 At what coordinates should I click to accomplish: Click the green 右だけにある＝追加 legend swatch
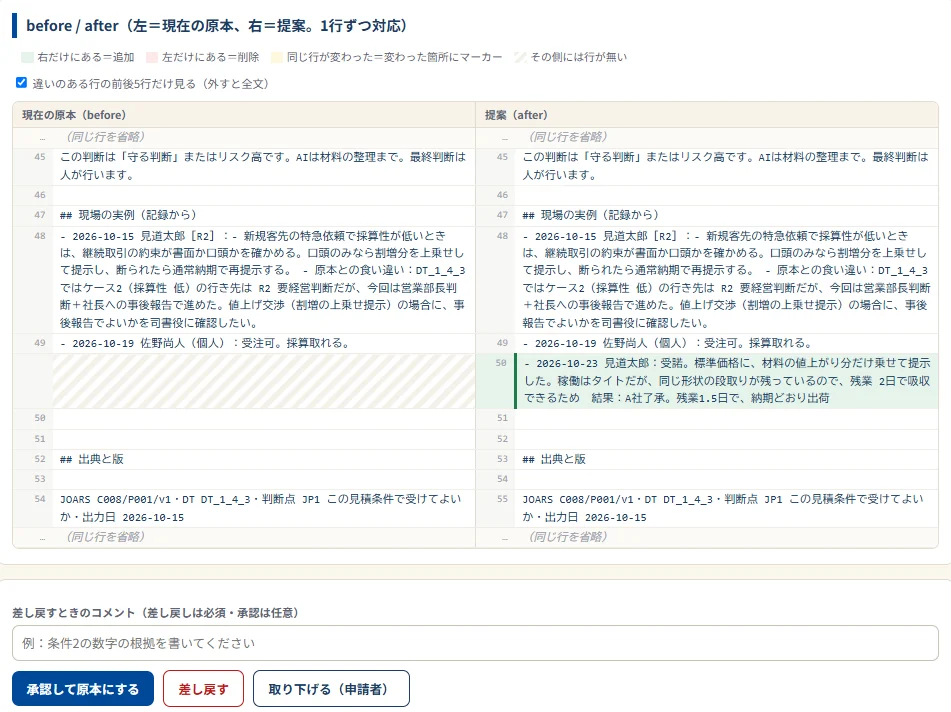[27, 57]
